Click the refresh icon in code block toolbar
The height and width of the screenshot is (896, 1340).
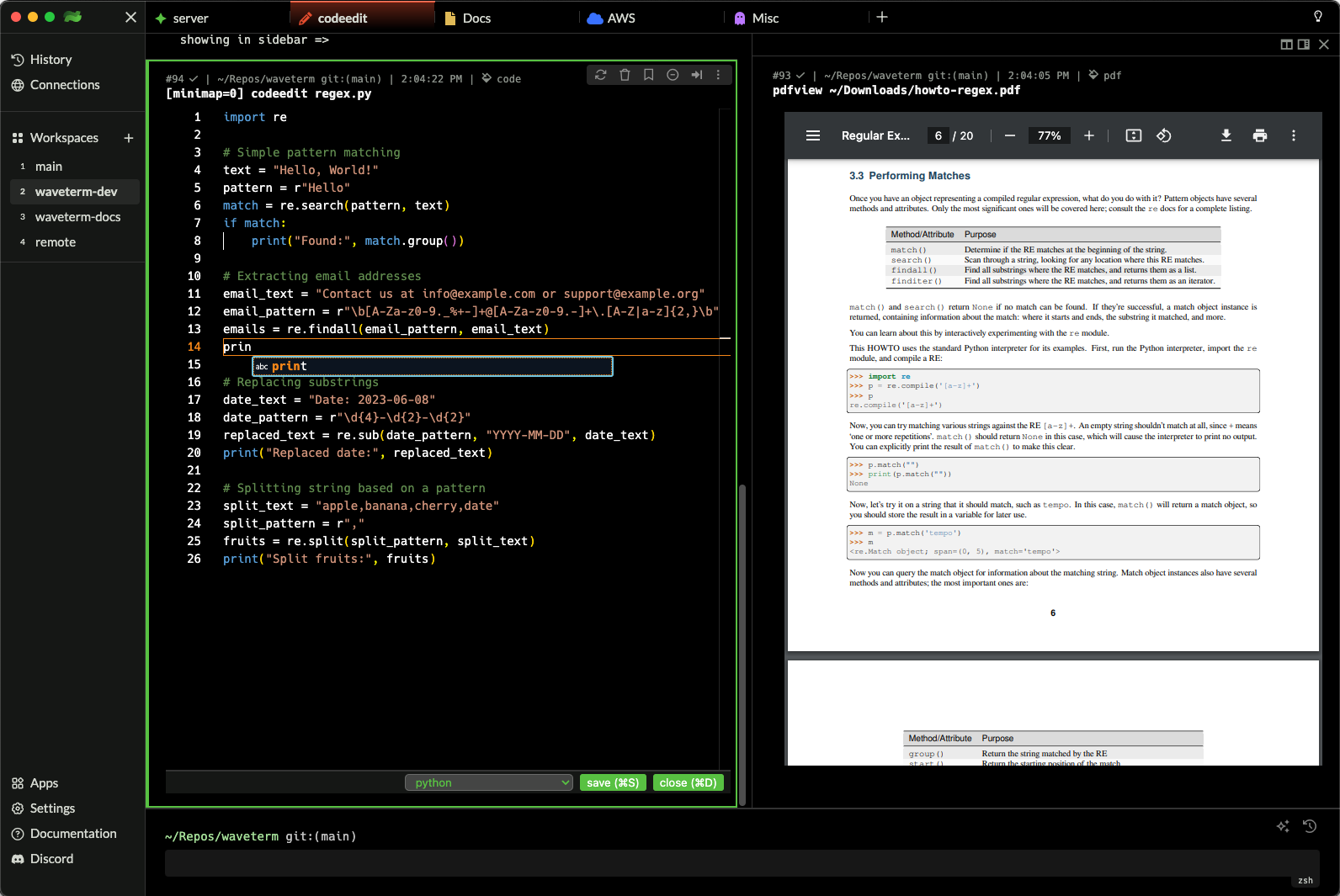[600, 75]
